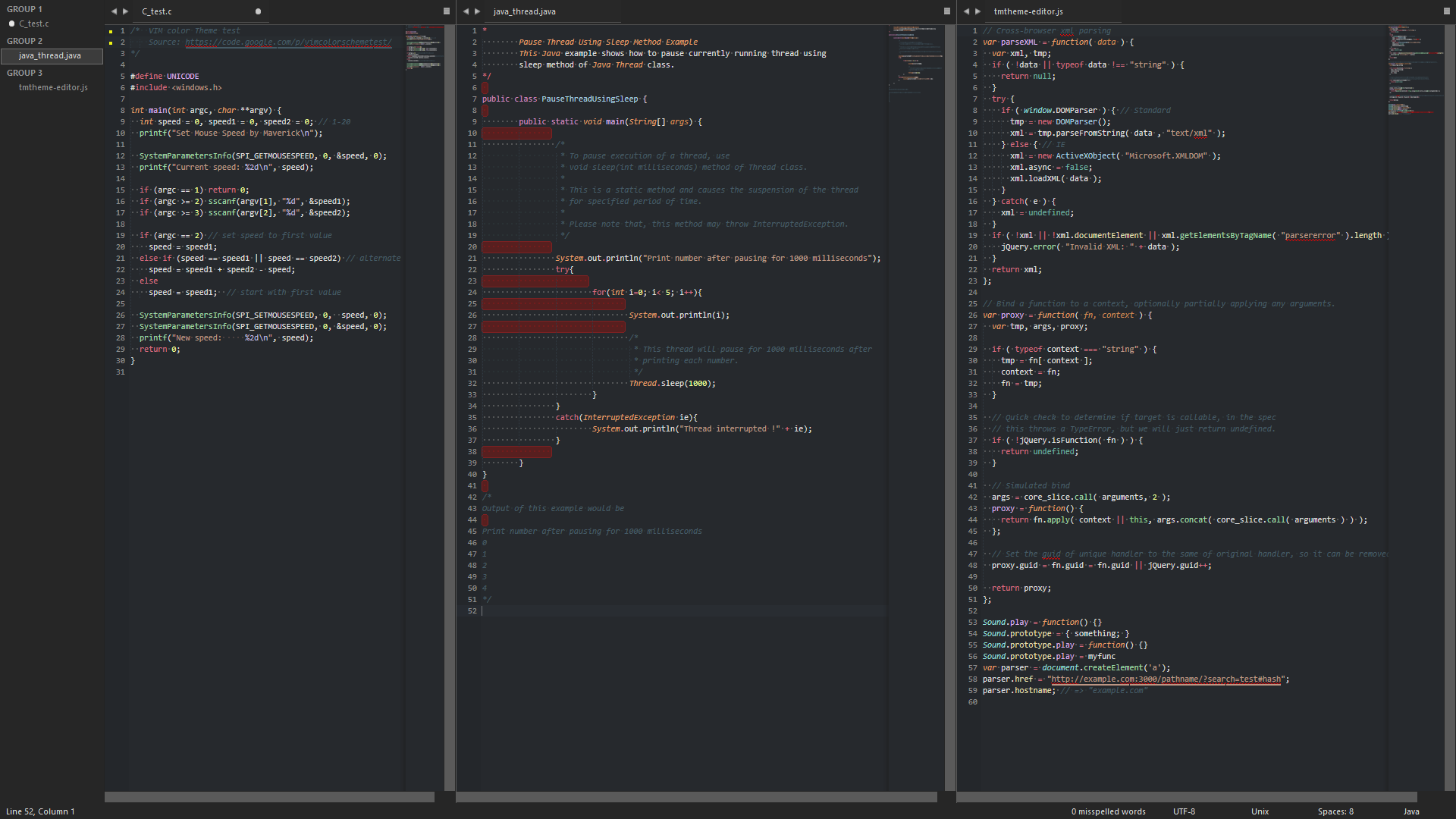Click unsaved dot on C_test.c tab
This screenshot has width=1456, height=819.
258,11
